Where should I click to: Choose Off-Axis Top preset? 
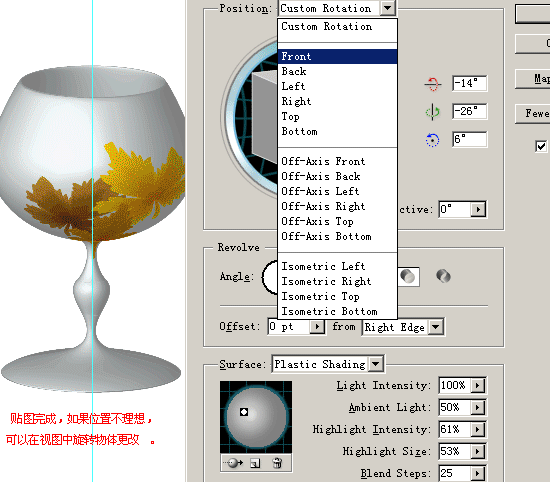(337, 221)
